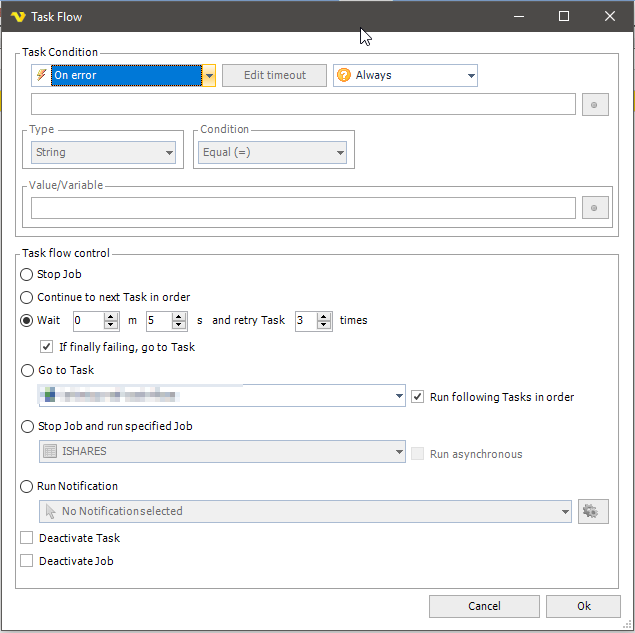Enable the Deactivate Task checkbox
The width and height of the screenshot is (635, 633).
pyautogui.click(x=27, y=538)
